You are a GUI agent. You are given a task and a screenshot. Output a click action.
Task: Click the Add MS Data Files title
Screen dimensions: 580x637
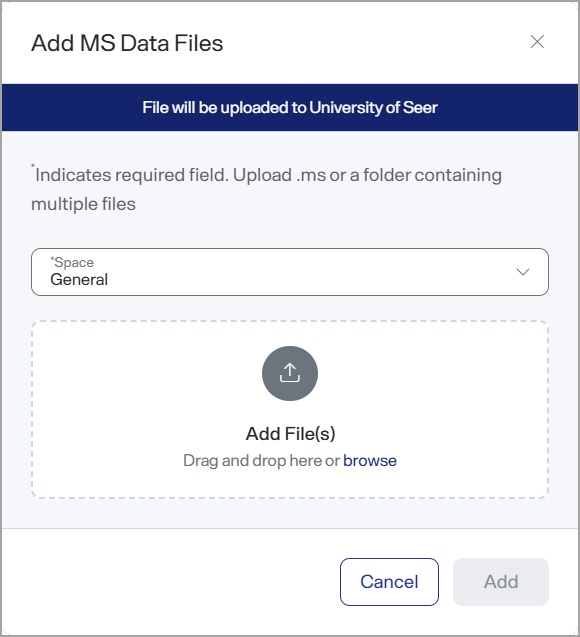coord(127,43)
